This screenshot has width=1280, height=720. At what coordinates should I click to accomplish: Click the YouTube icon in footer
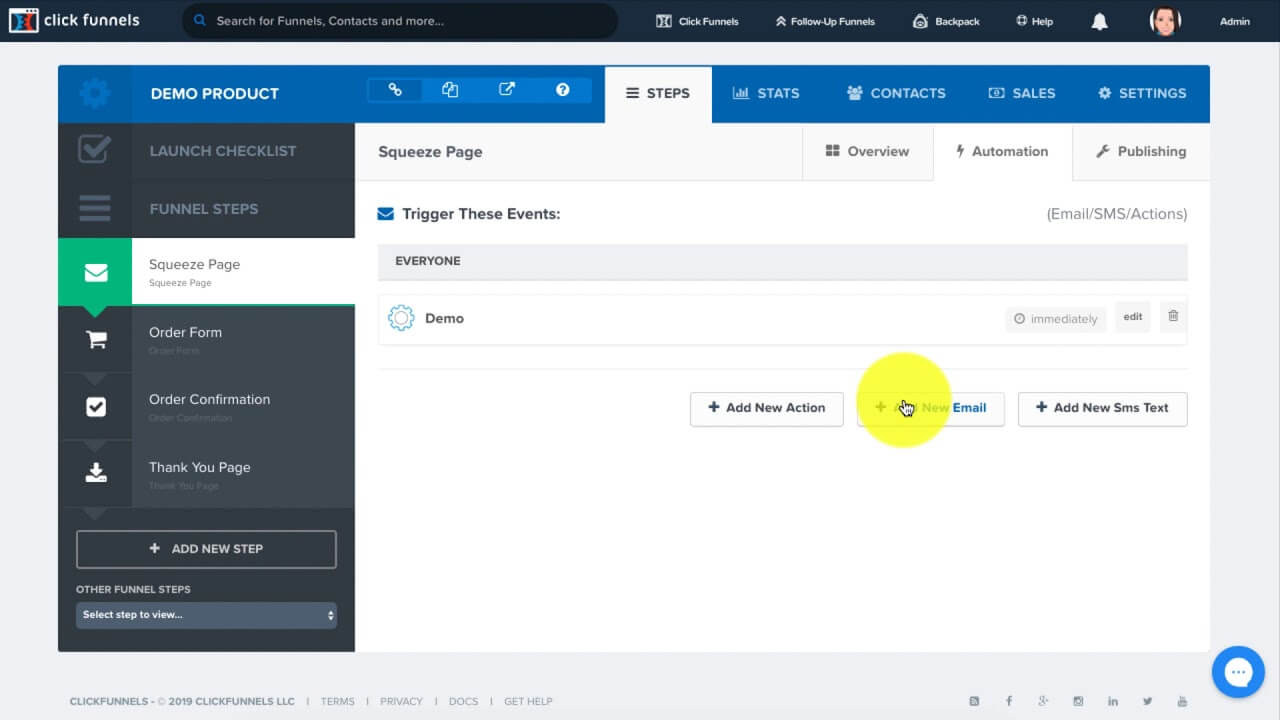(1182, 702)
